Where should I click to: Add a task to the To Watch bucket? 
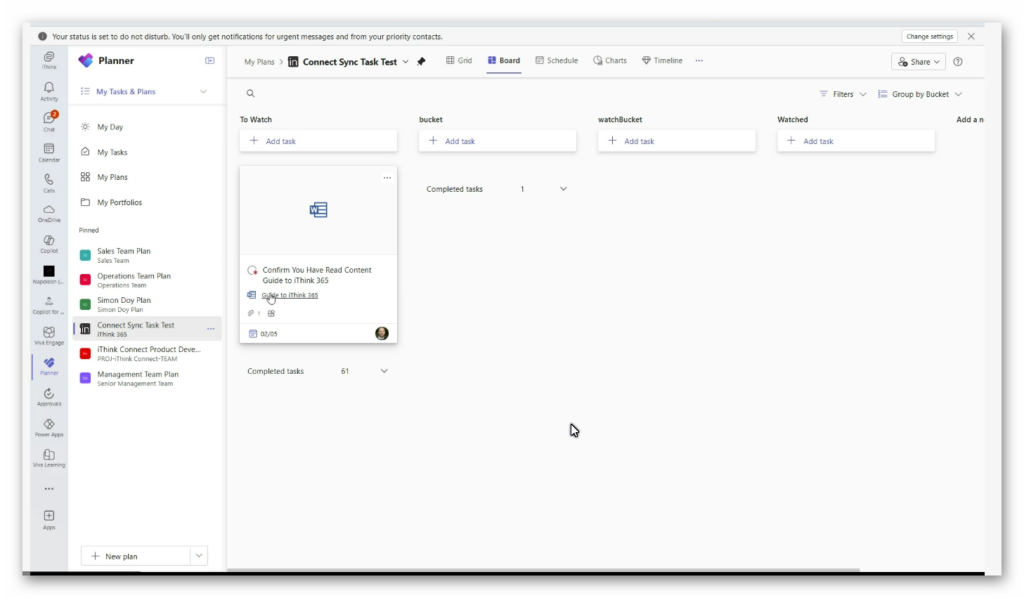click(x=318, y=141)
